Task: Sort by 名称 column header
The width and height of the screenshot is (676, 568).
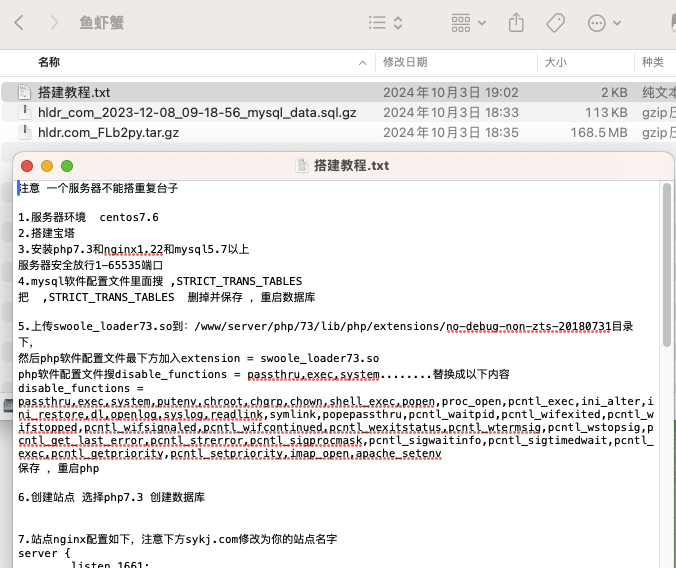Action: [49, 62]
